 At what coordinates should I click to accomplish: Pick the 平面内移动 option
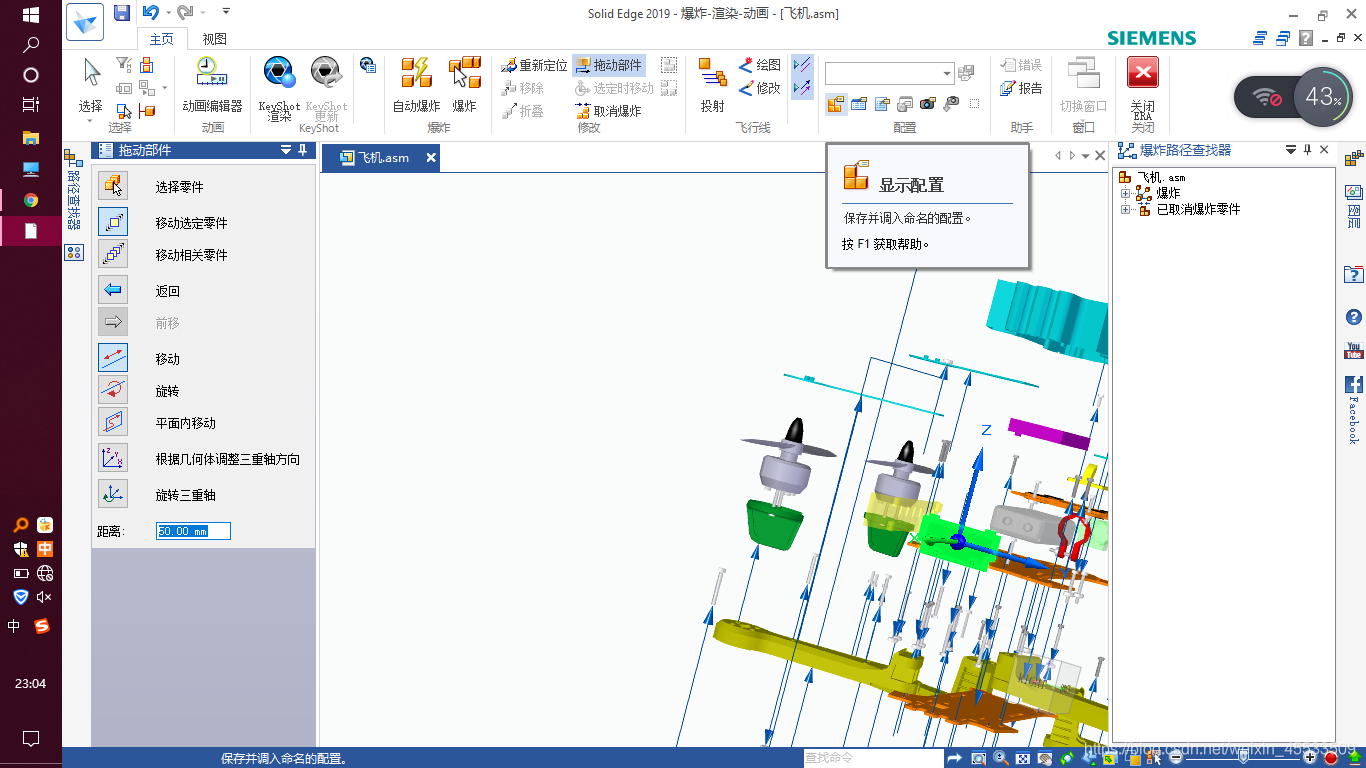click(x=113, y=421)
